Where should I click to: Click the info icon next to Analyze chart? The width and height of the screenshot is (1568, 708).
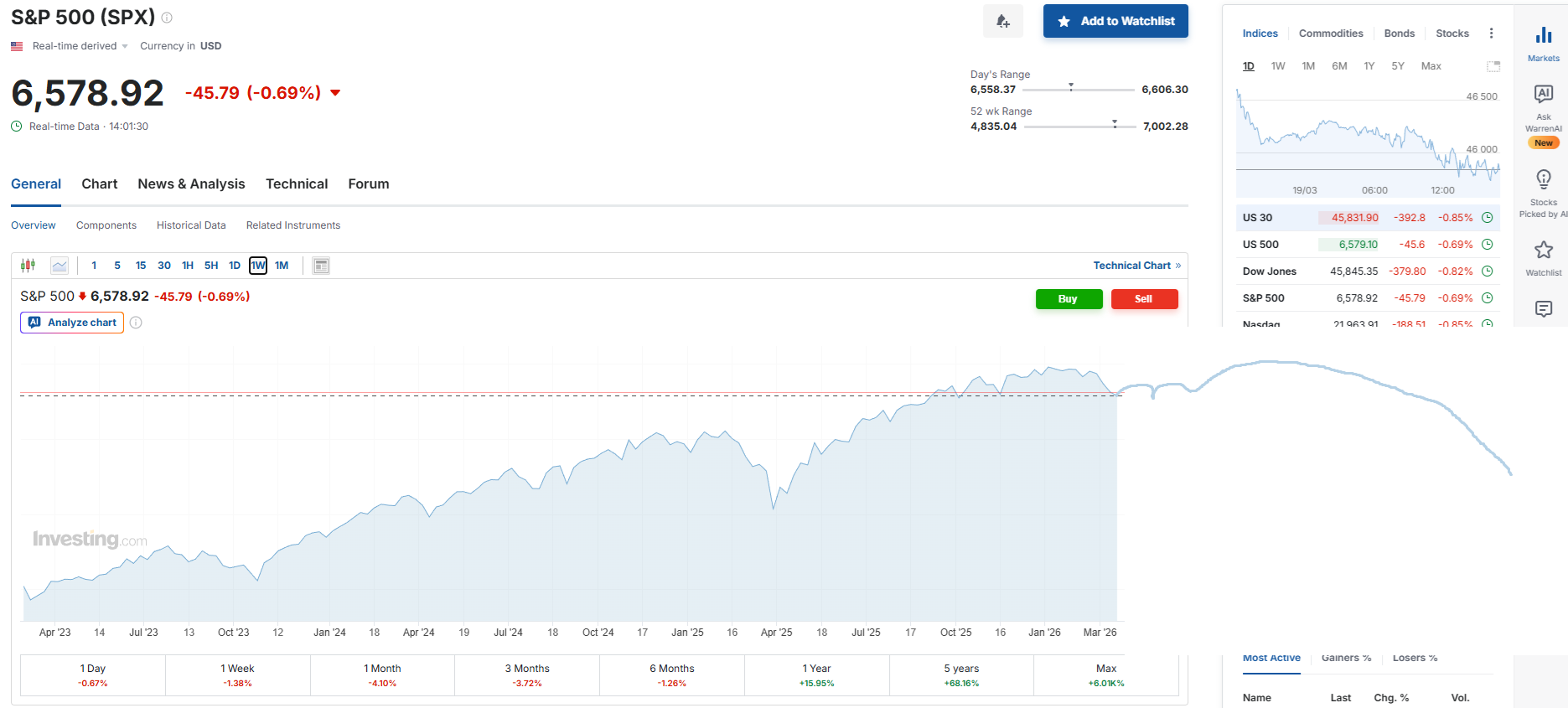(x=136, y=323)
